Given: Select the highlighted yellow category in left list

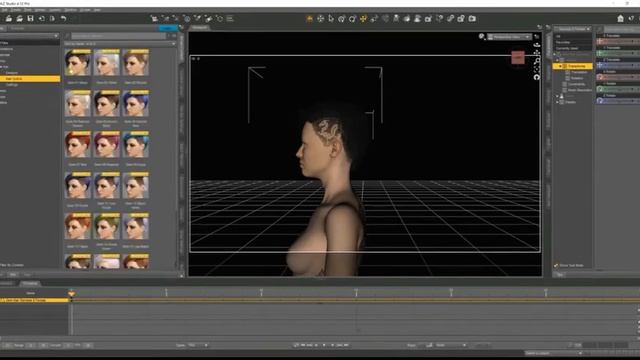Looking at the screenshot, I should (30, 78).
